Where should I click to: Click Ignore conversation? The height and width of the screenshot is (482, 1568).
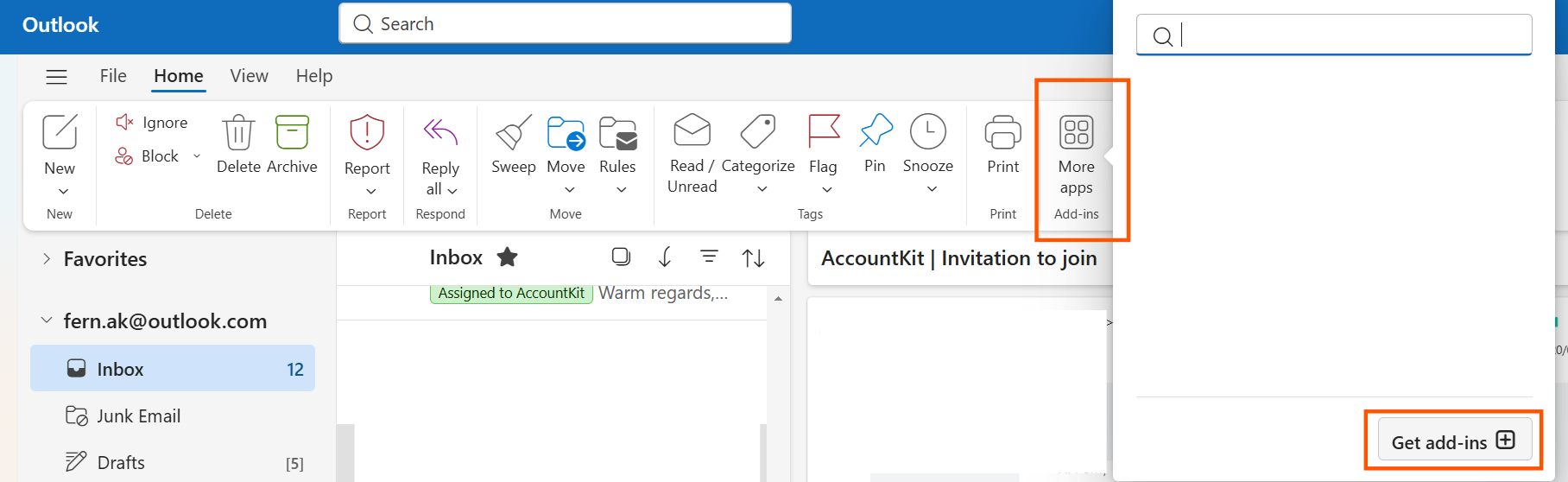(152, 123)
